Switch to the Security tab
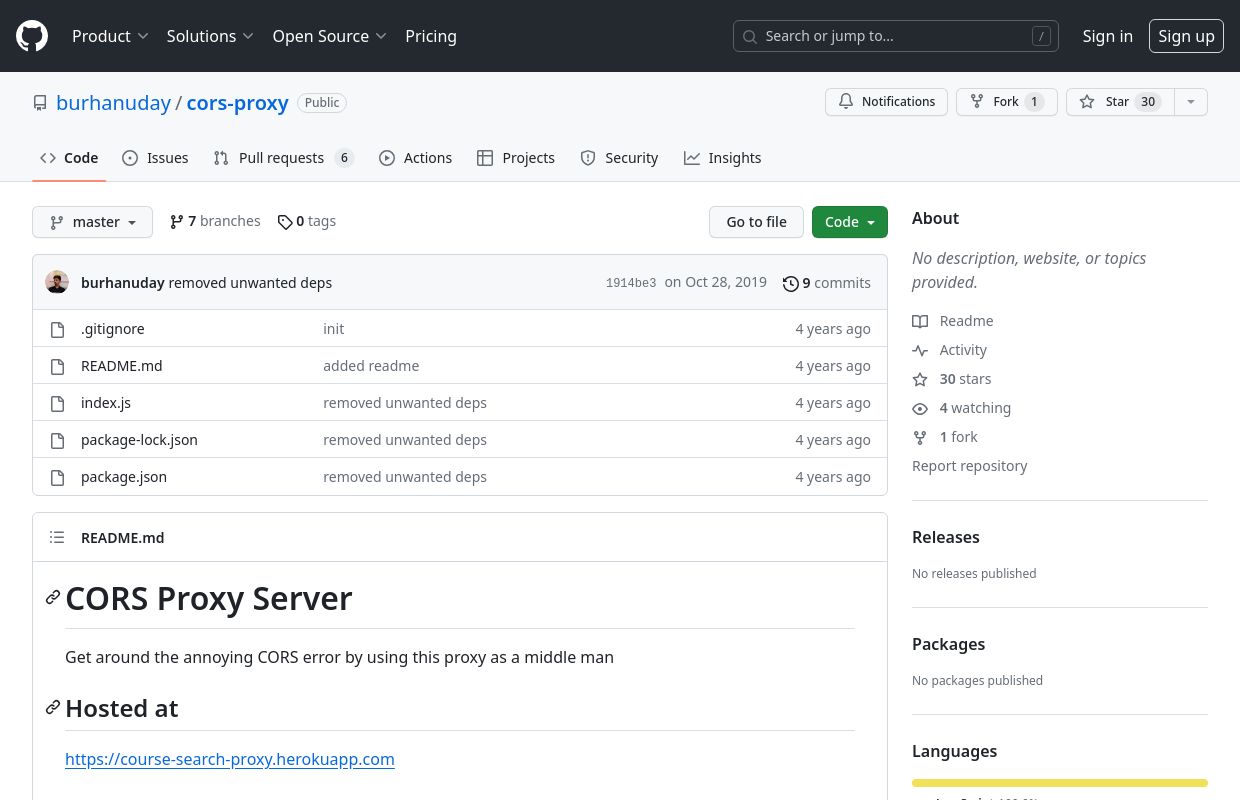The image size is (1240, 800). (619, 158)
